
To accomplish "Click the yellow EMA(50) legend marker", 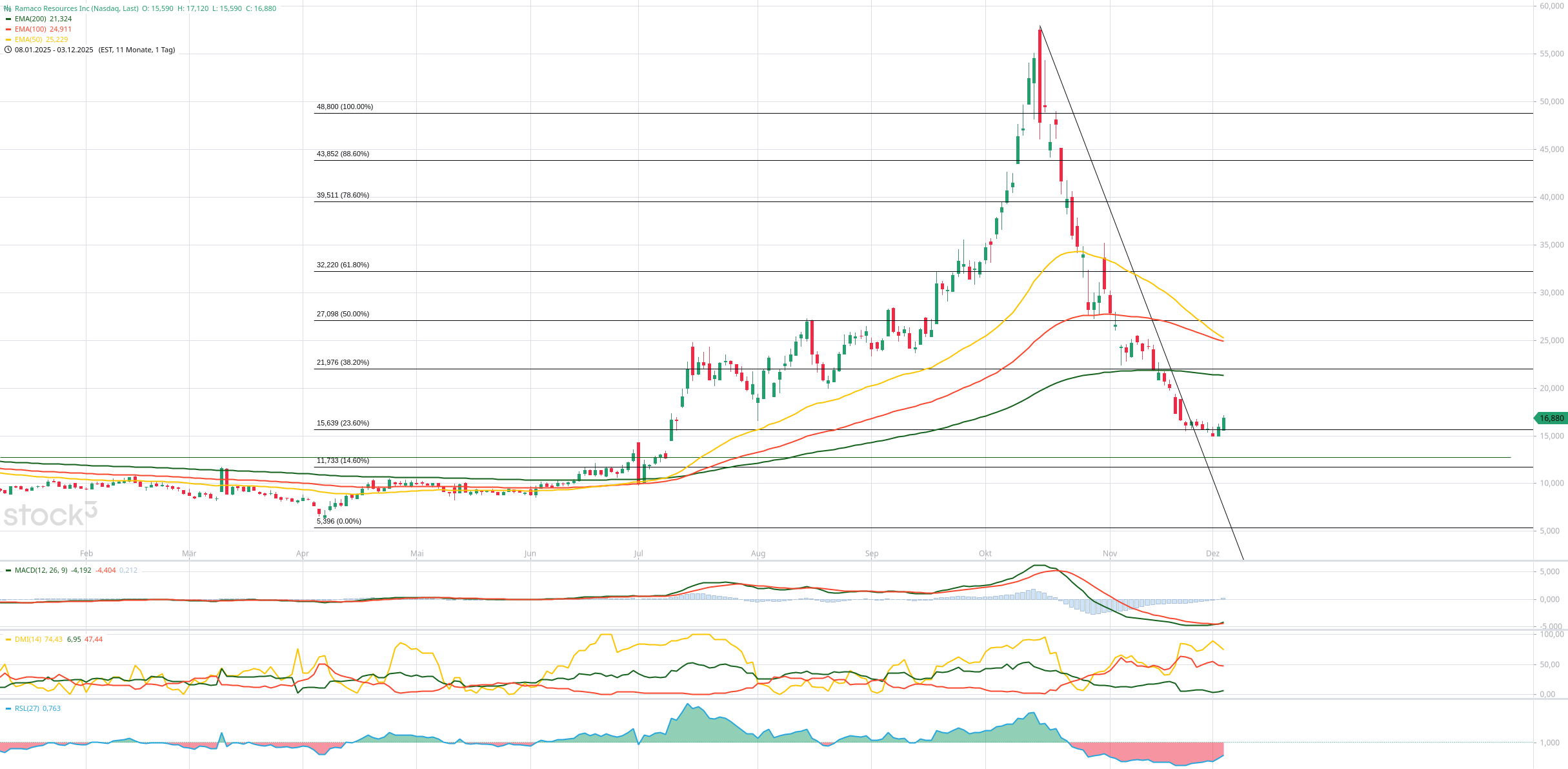I will click(x=8, y=39).
